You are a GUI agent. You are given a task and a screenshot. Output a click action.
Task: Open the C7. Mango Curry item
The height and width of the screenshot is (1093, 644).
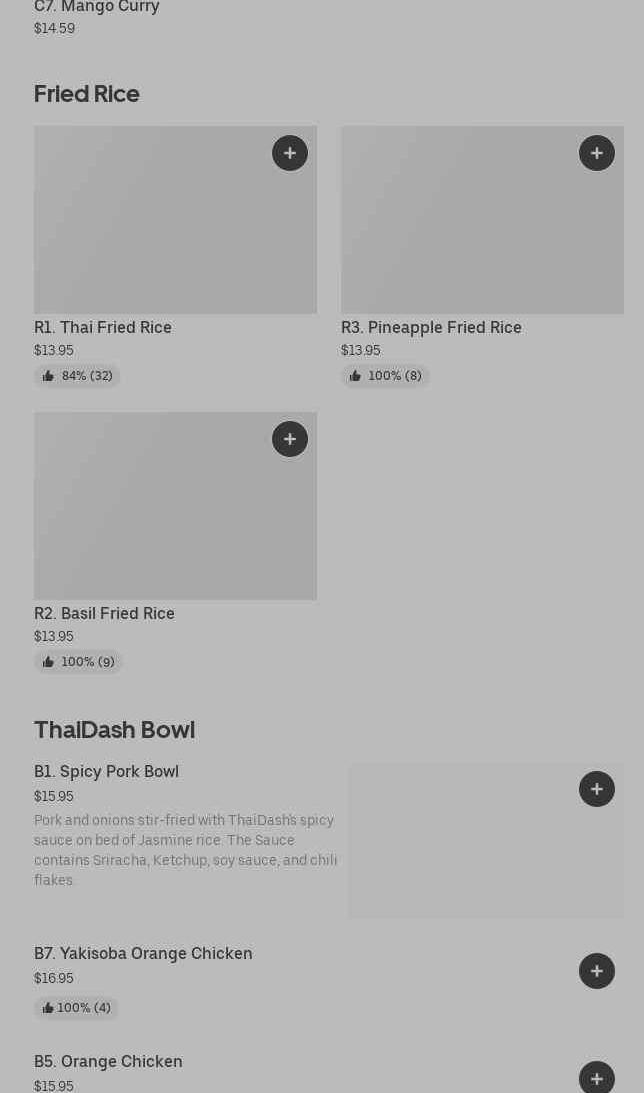[97, 8]
